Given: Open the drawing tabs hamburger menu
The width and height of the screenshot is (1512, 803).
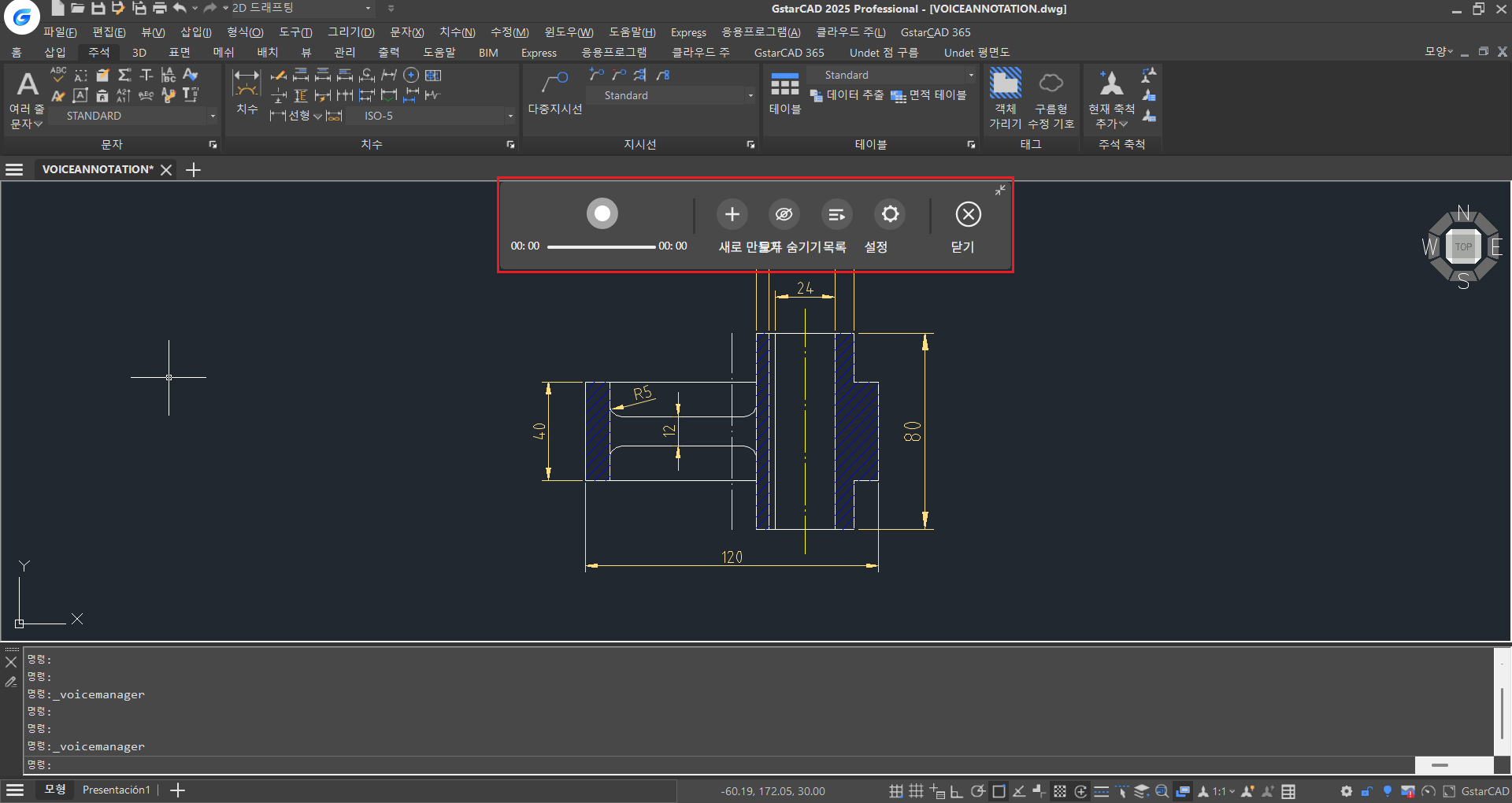Looking at the screenshot, I should (14, 169).
